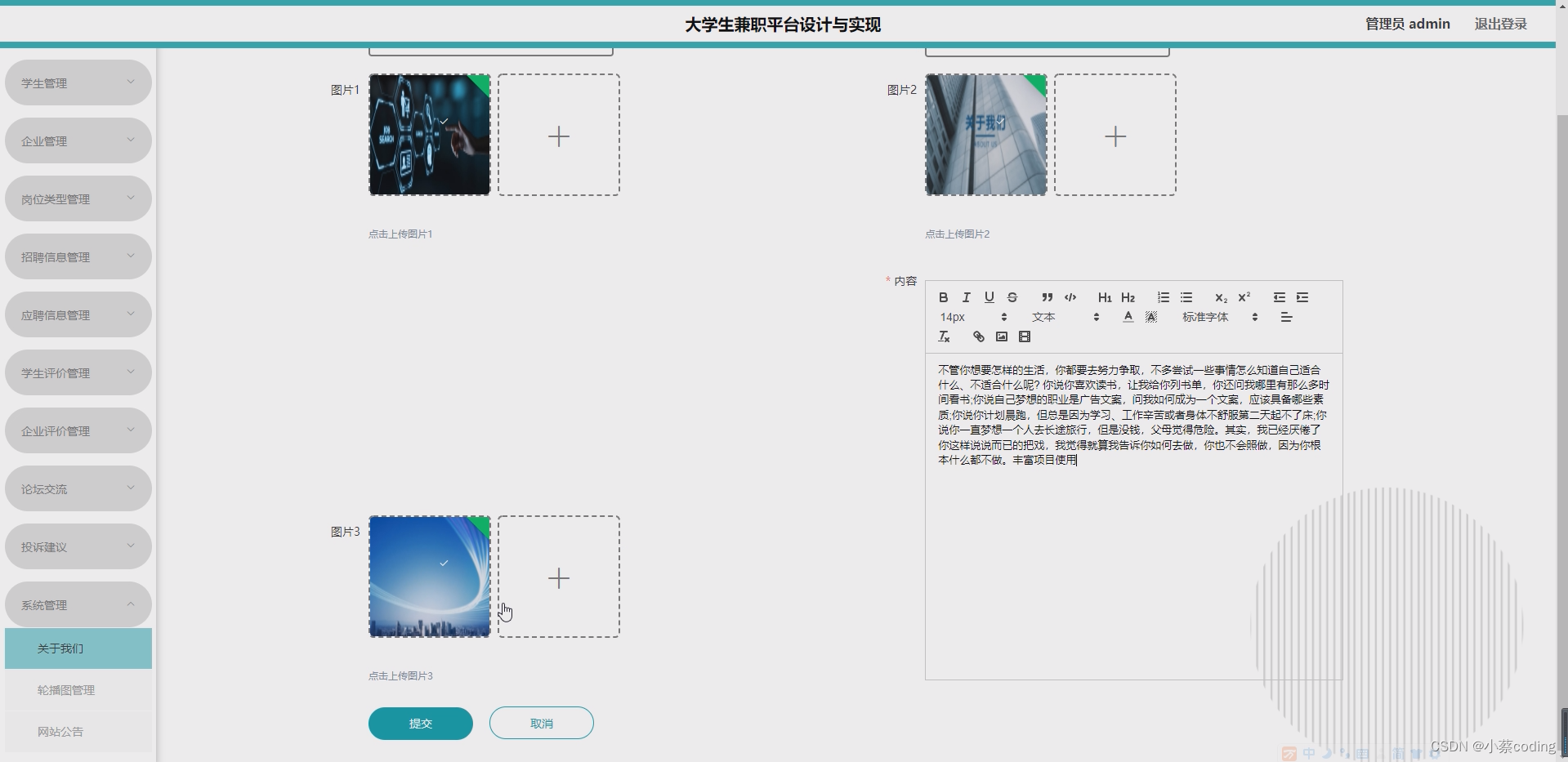Add another image next to 图片3
This screenshot has height=762, width=1568.
coord(559,577)
